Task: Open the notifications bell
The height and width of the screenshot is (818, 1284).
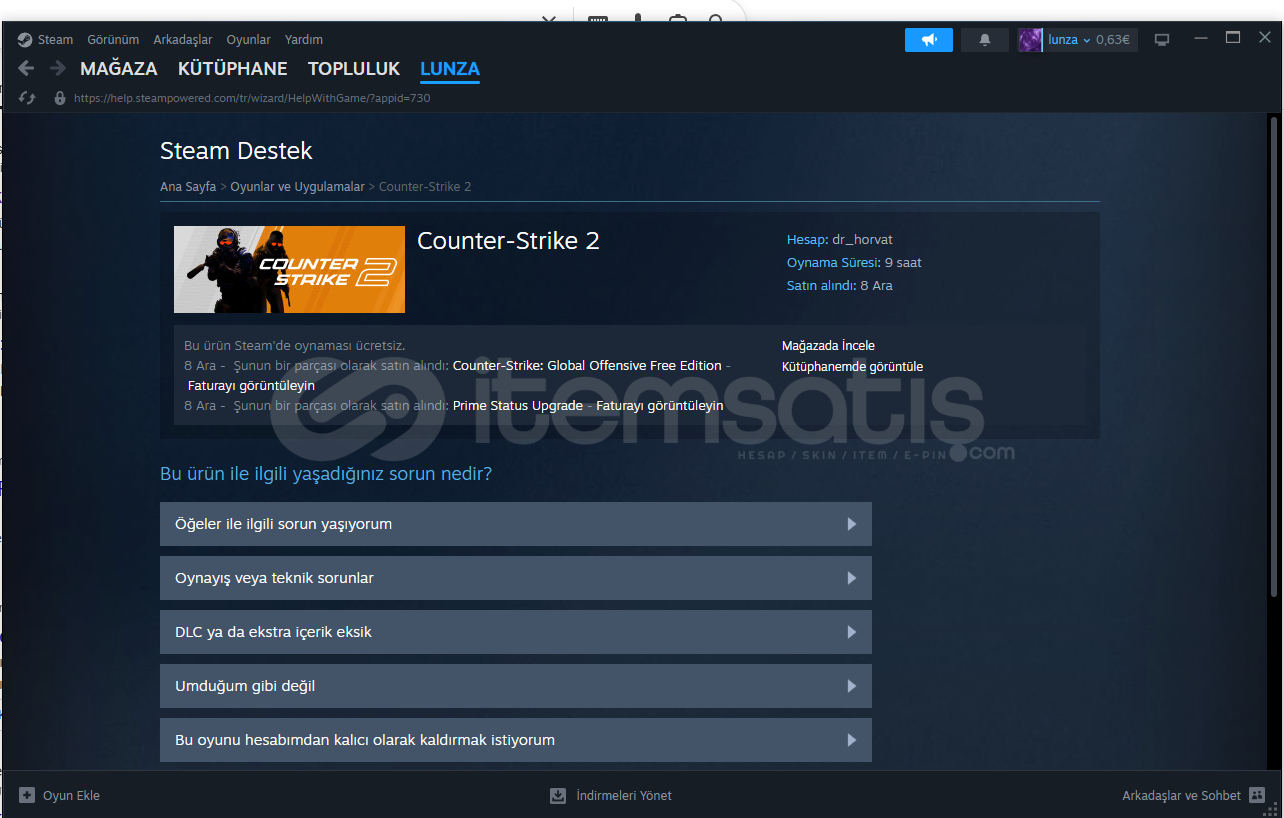Action: [x=985, y=40]
